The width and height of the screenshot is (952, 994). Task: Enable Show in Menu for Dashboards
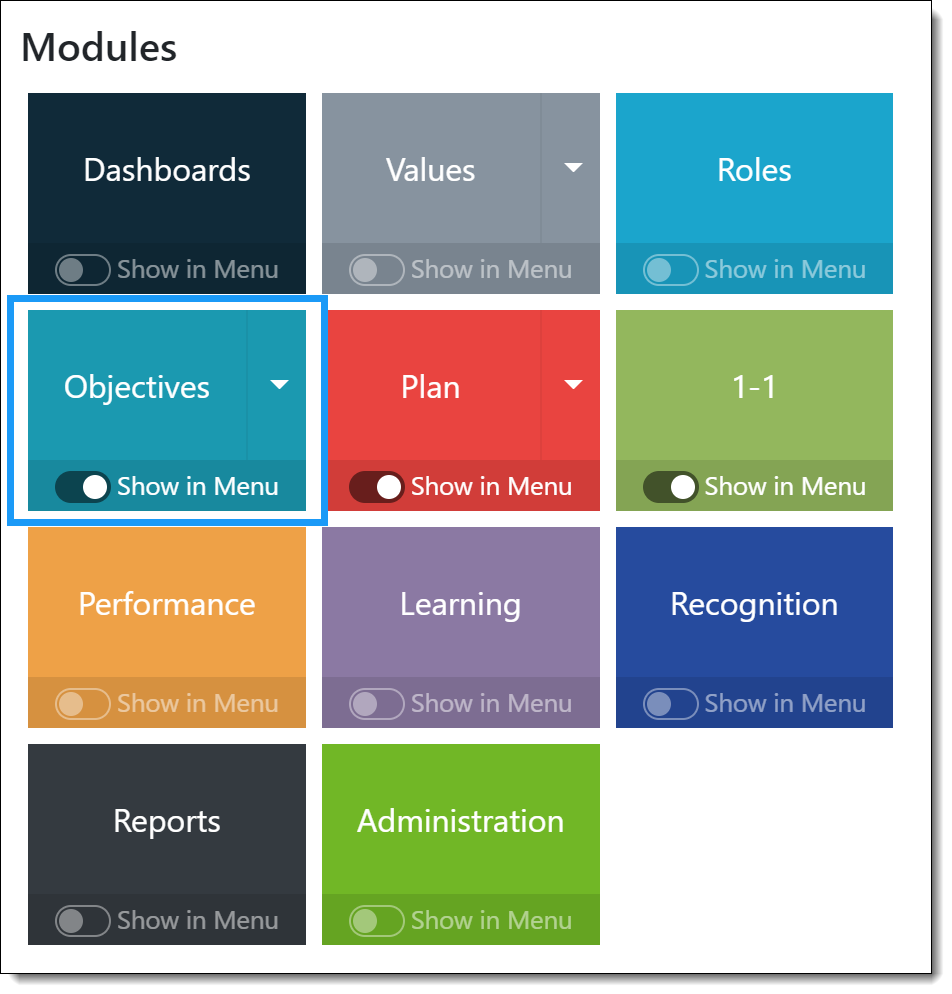click(x=83, y=270)
